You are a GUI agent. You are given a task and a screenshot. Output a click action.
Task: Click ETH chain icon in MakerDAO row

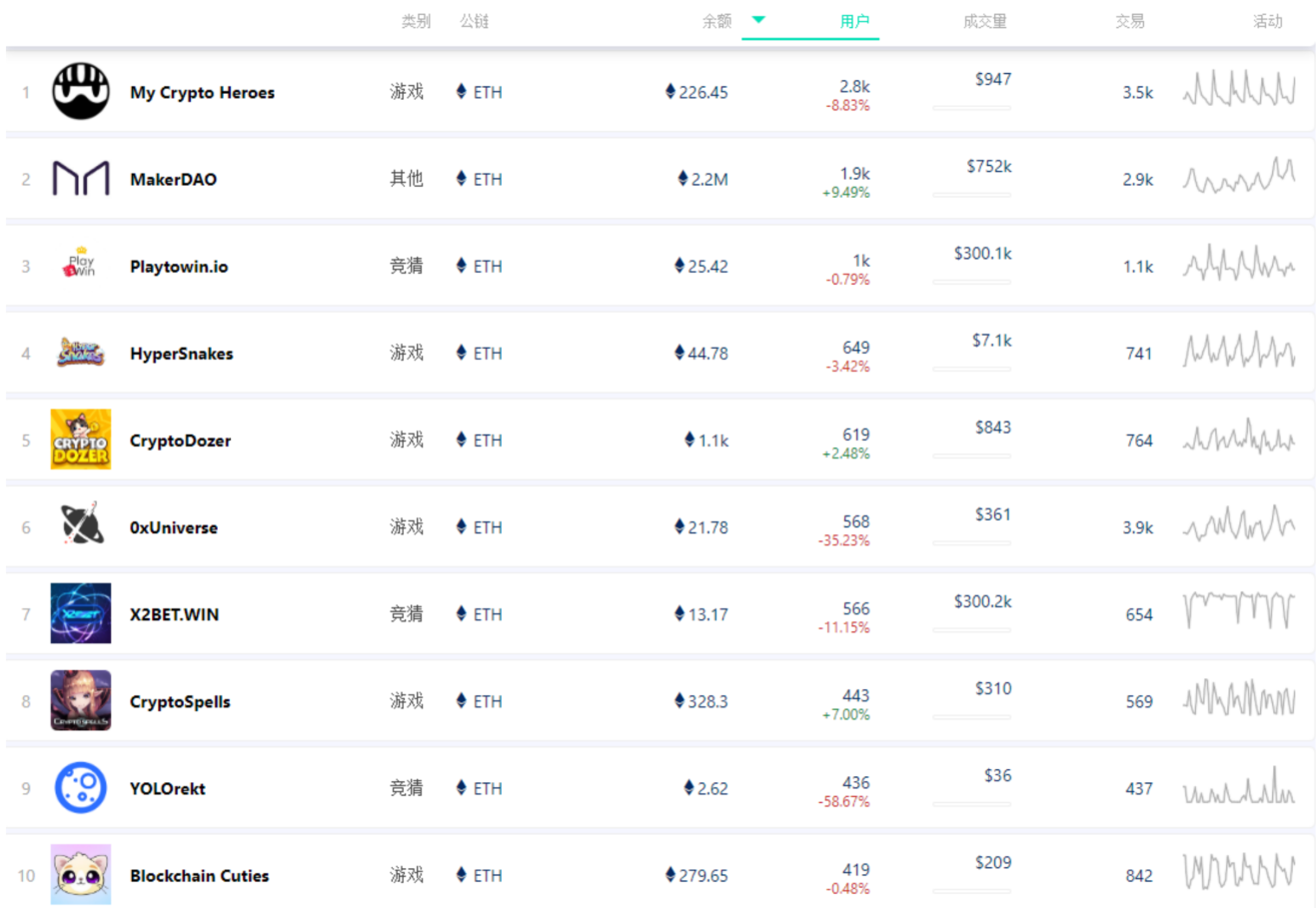pyautogui.click(x=461, y=179)
